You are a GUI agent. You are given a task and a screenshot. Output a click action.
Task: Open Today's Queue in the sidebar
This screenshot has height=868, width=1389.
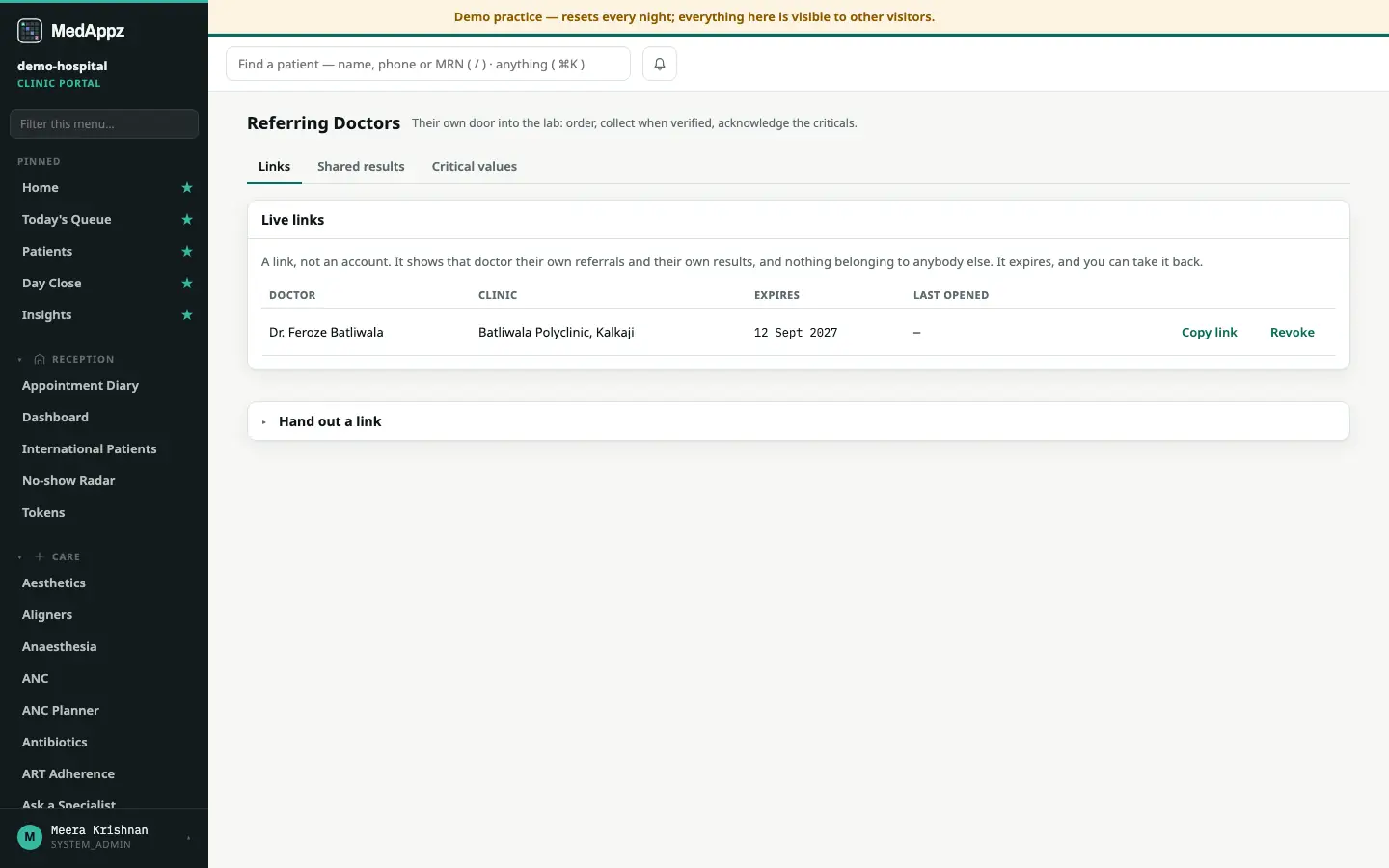[67, 220]
